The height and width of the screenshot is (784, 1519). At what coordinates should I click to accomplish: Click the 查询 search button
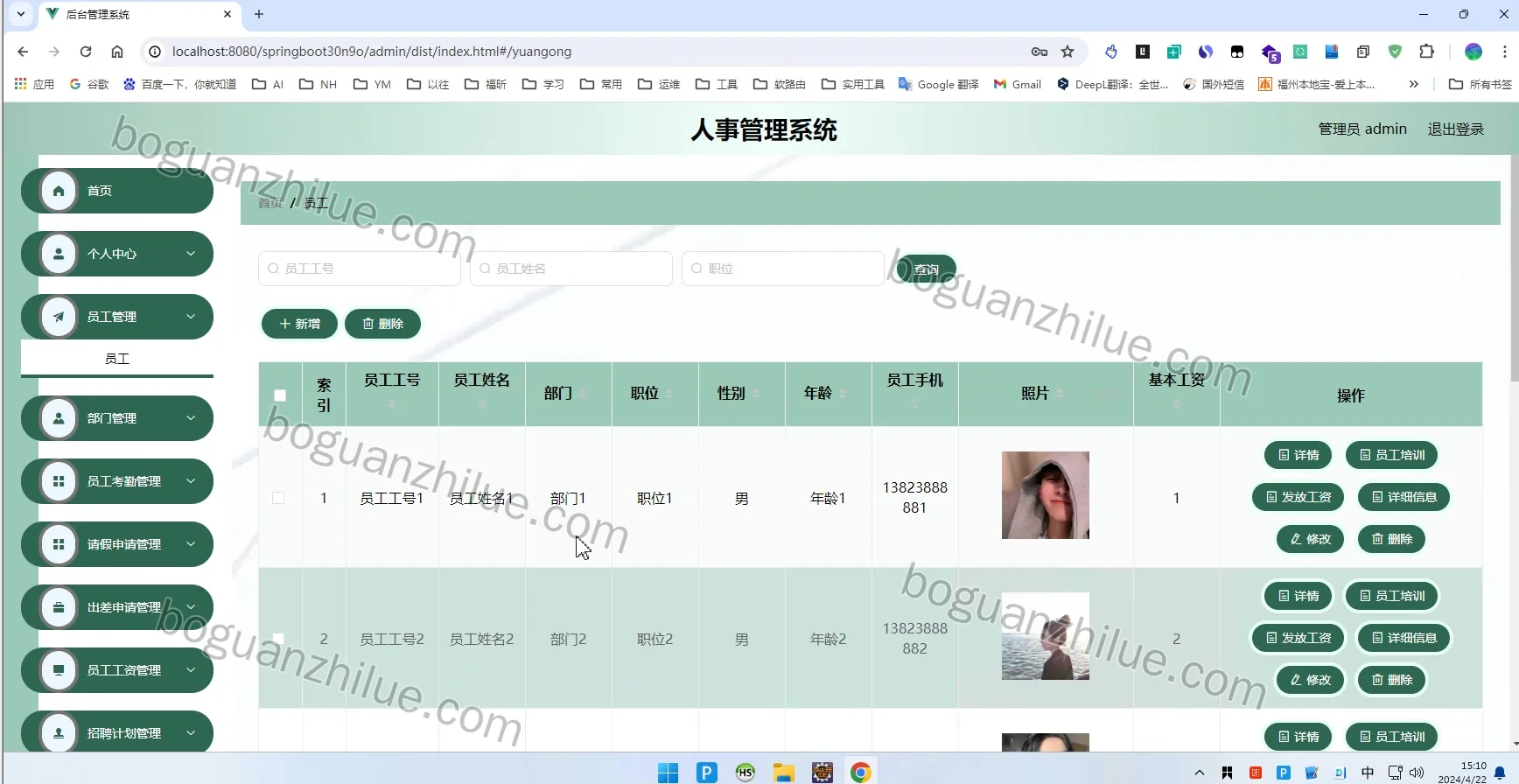coord(926,269)
